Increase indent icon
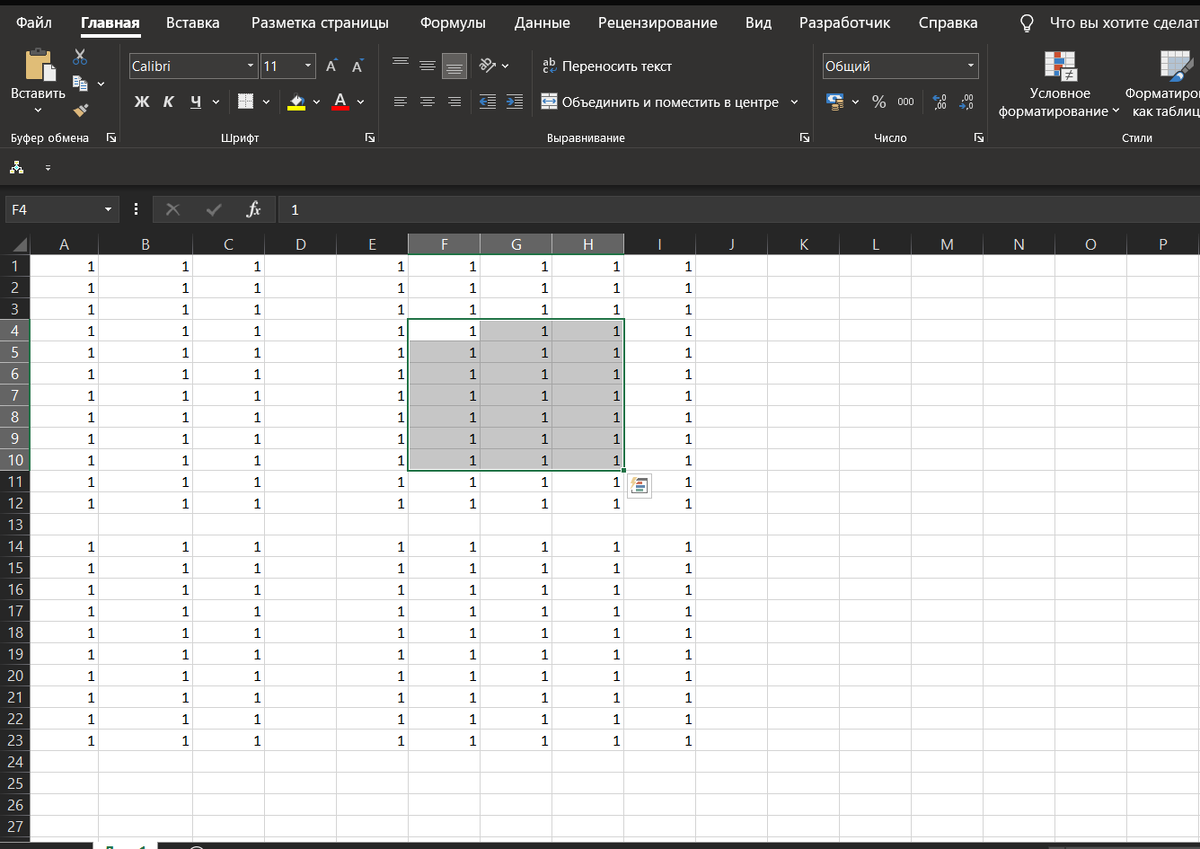This screenshot has height=849, width=1200. 515,101
